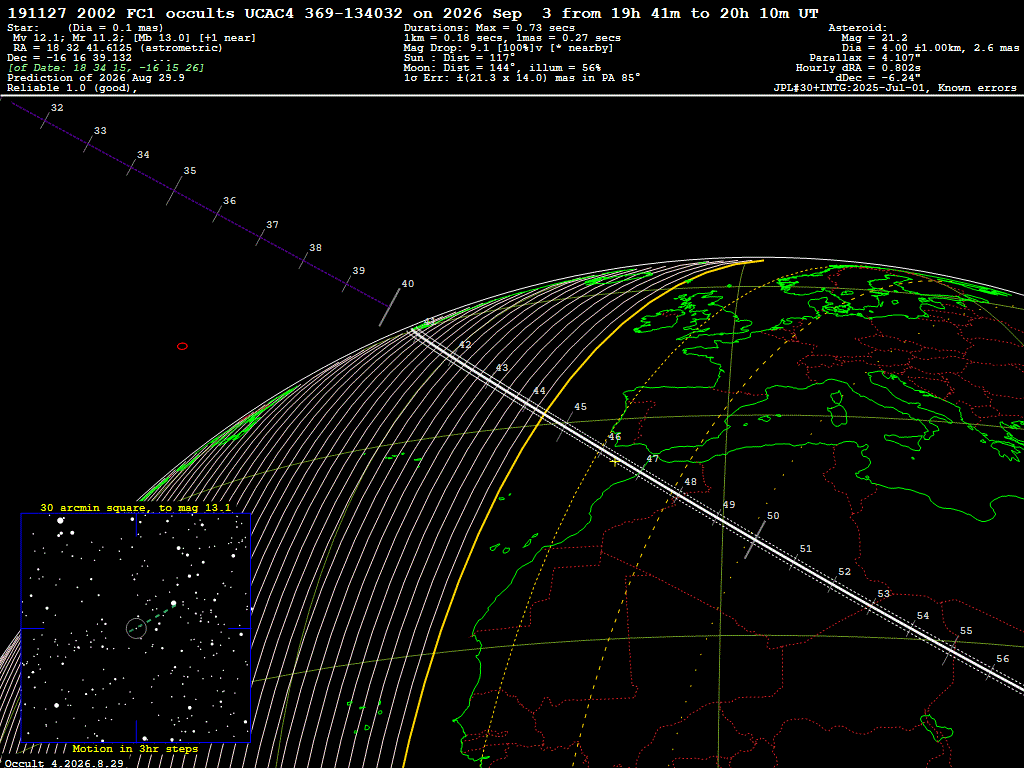Click the event title '191127 2002 FC1 occults'
The width and height of the screenshot is (1024, 768).
(x=121, y=13)
